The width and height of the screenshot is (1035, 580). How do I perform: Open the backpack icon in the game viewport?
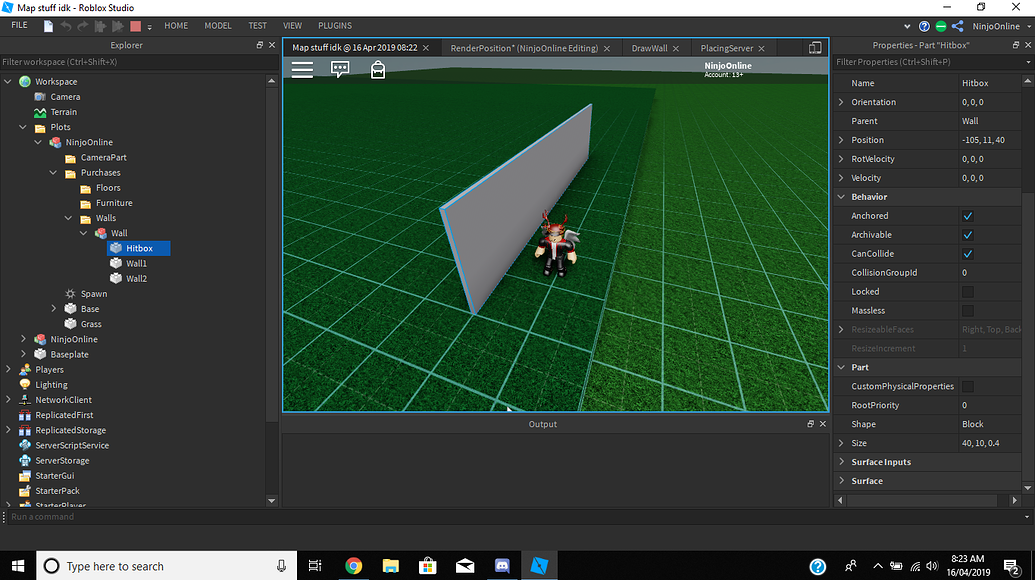tap(378, 70)
